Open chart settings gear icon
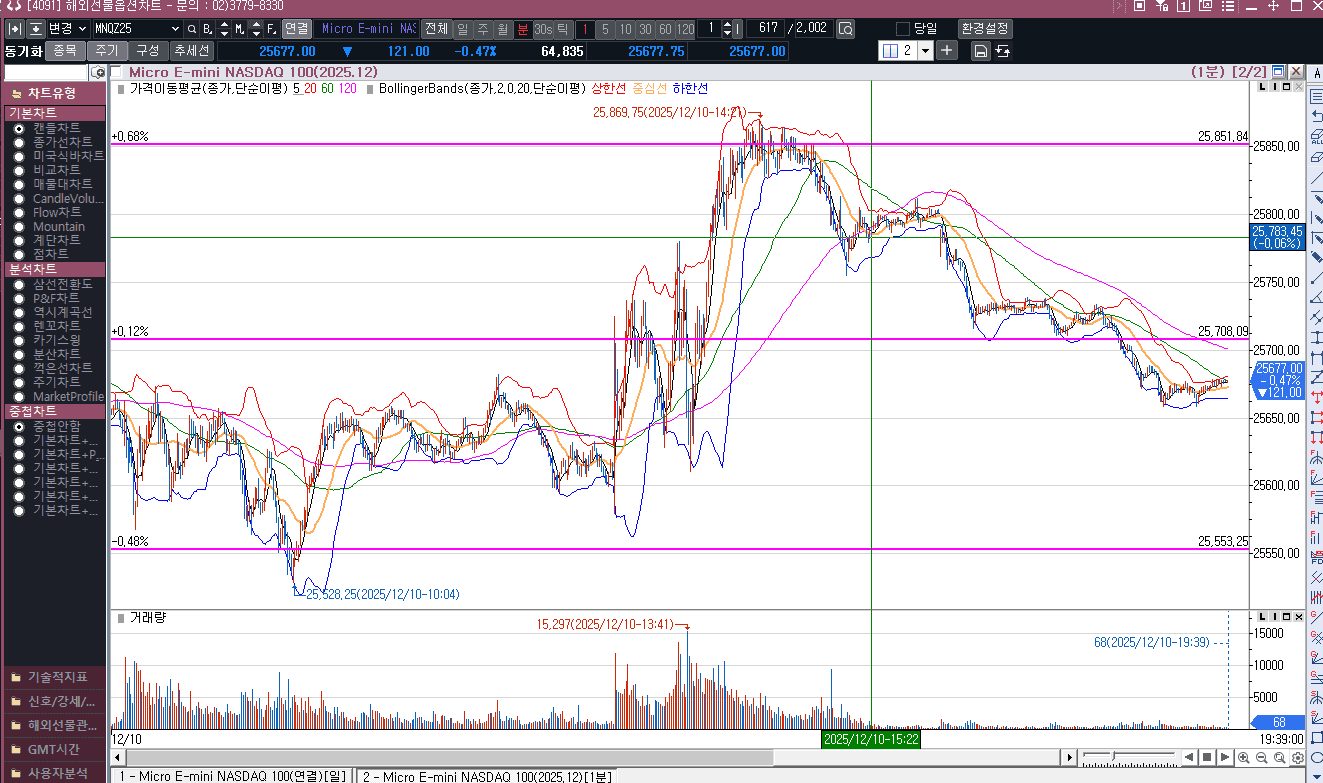The height and width of the screenshot is (783, 1323). point(1297,758)
